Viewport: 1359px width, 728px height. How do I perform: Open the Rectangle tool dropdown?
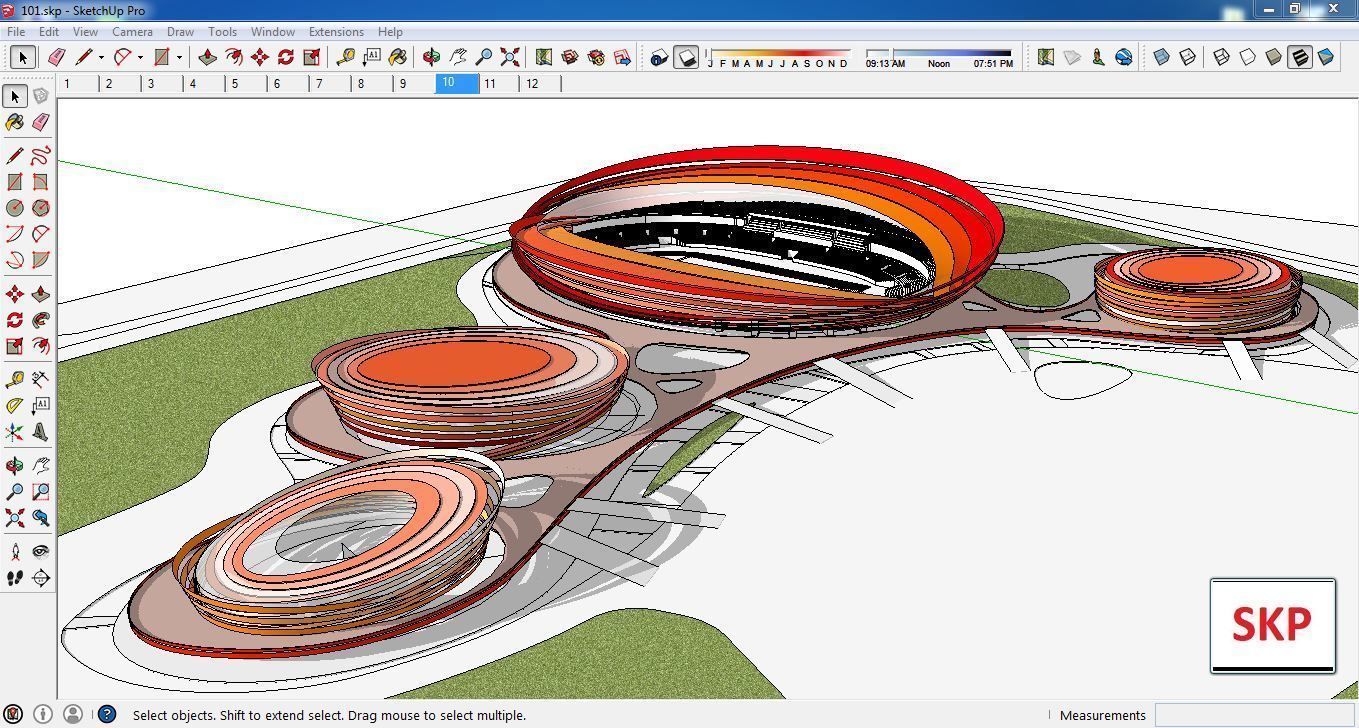[x=179, y=57]
